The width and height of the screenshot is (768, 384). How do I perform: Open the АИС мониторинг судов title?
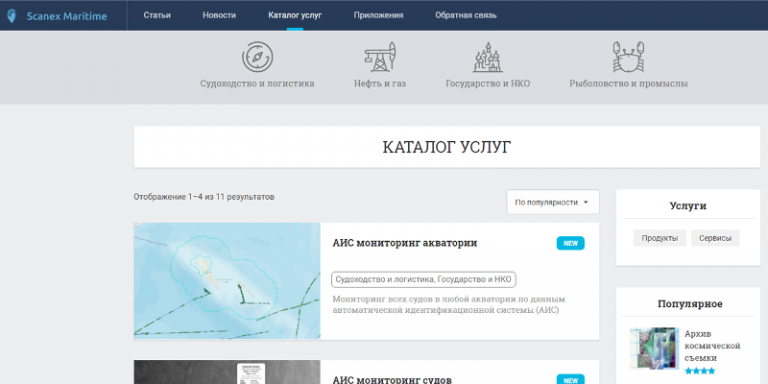coord(392,380)
